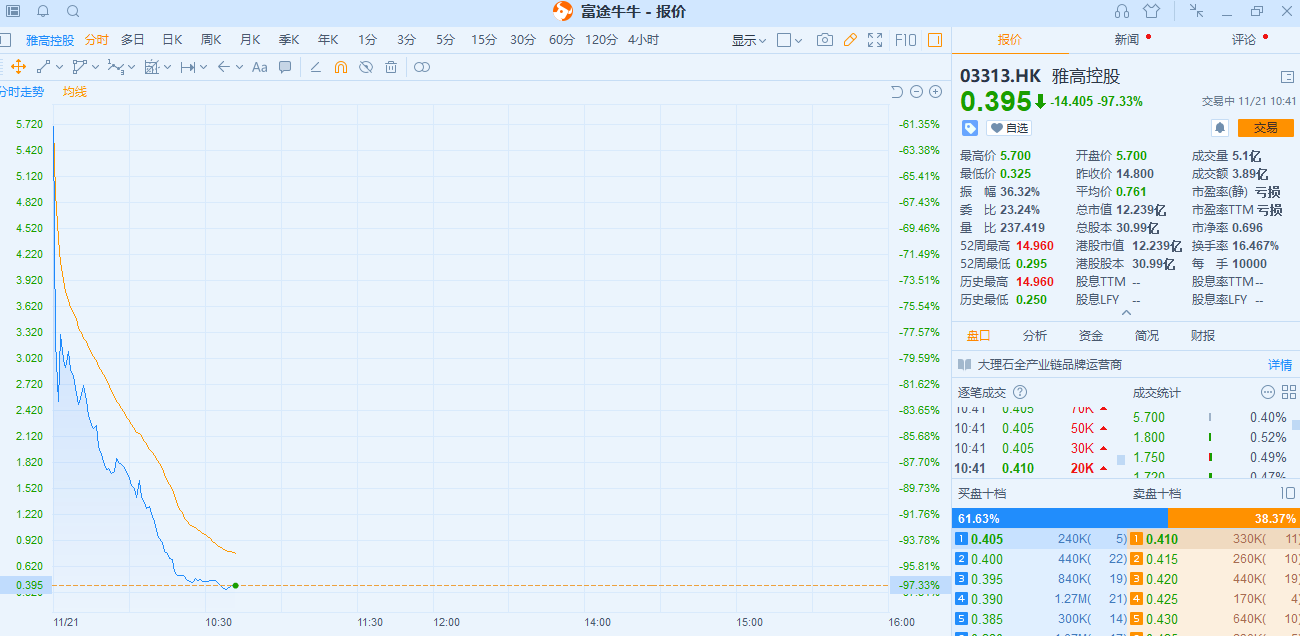Image resolution: width=1300 pixels, height=636 pixels.
Task: Add a comment bubble annotation
Action: pyautogui.click(x=285, y=67)
